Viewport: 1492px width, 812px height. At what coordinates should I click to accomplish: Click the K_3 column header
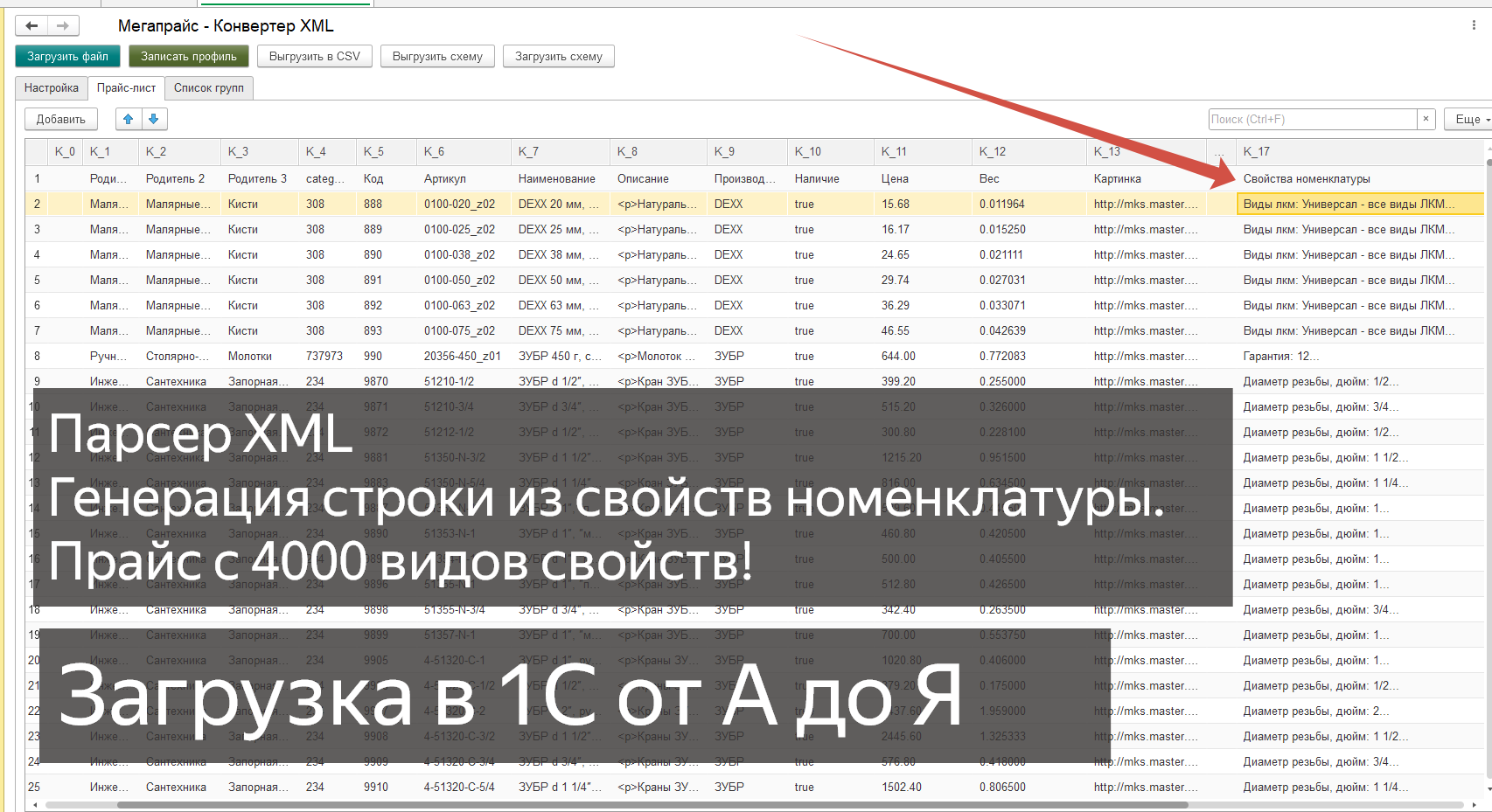(x=261, y=152)
